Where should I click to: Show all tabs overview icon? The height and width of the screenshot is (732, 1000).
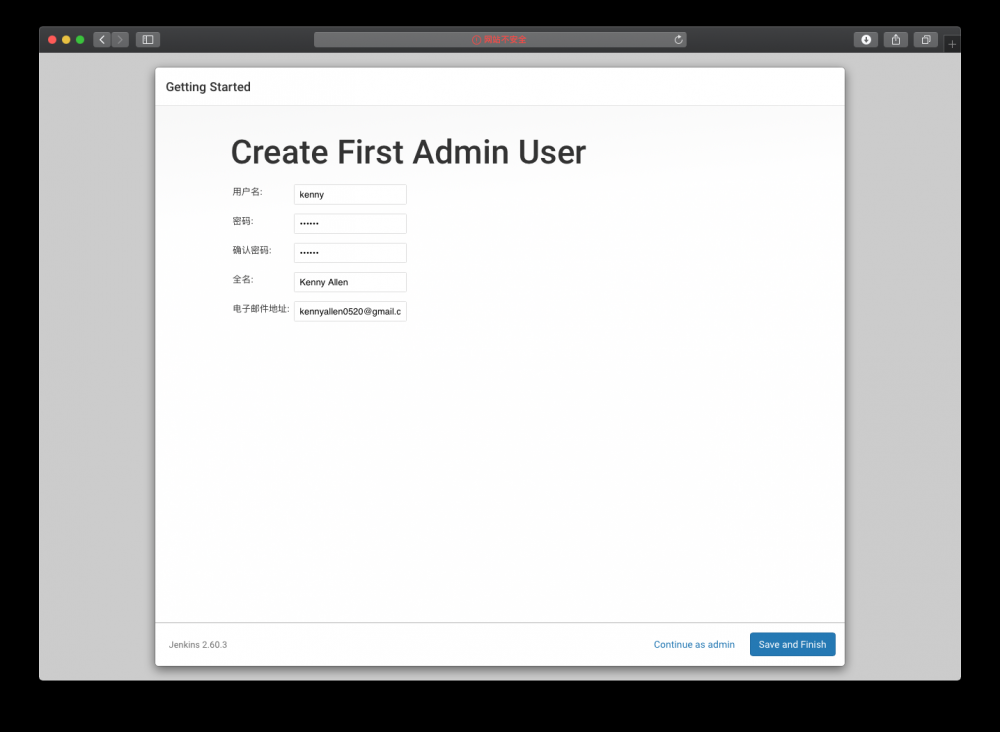[925, 40]
